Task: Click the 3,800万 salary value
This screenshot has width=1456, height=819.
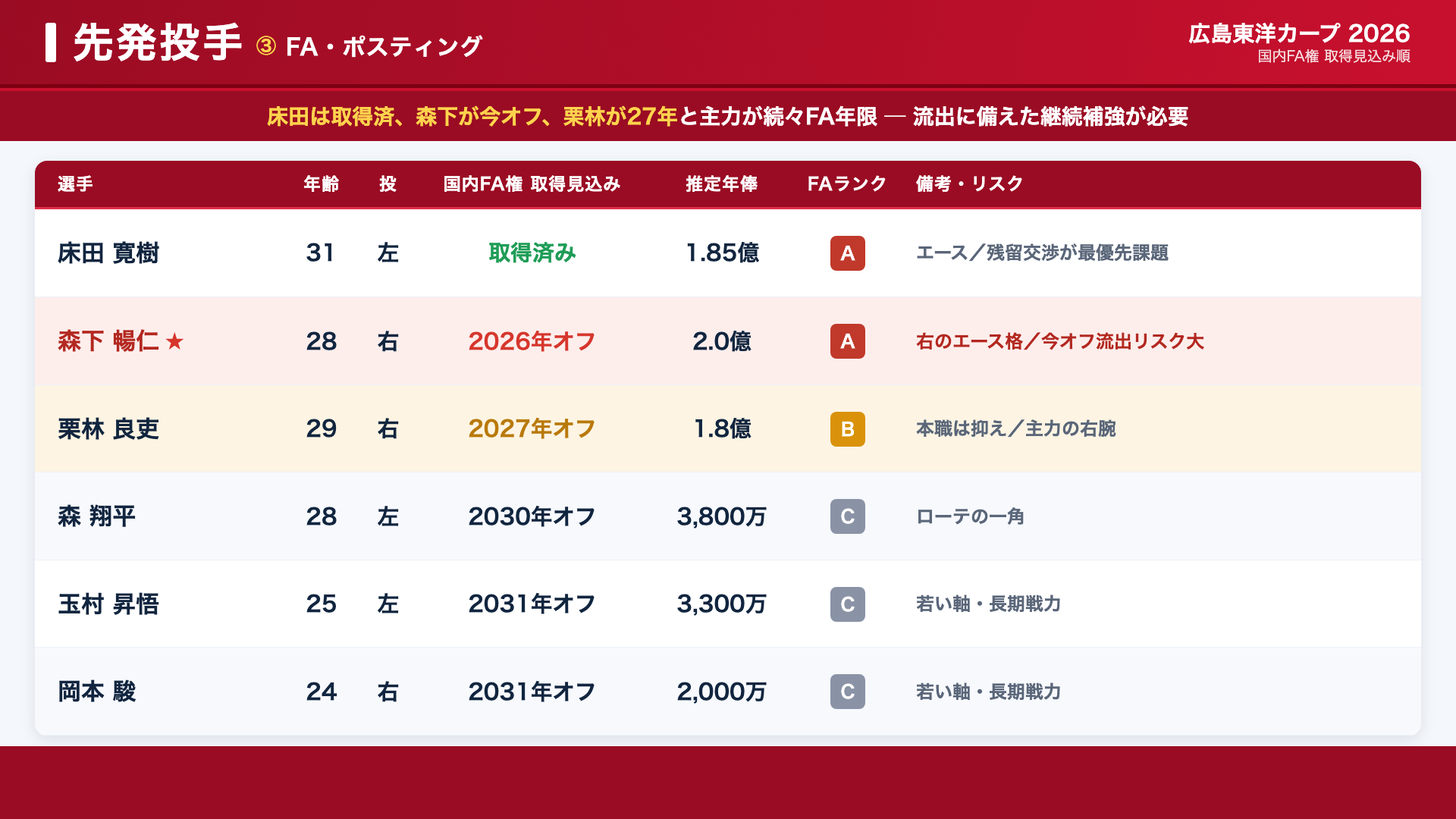Action: pyautogui.click(x=722, y=516)
